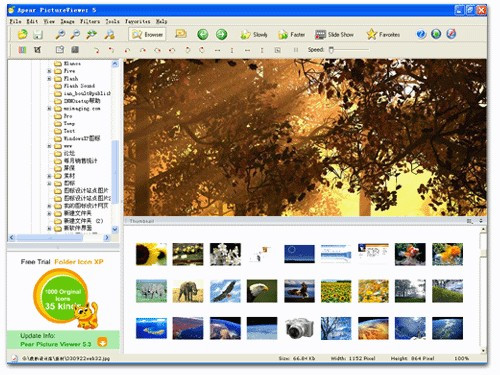The image size is (500, 375).
Task: Select the silver camera thumbnail
Action: click(x=299, y=328)
